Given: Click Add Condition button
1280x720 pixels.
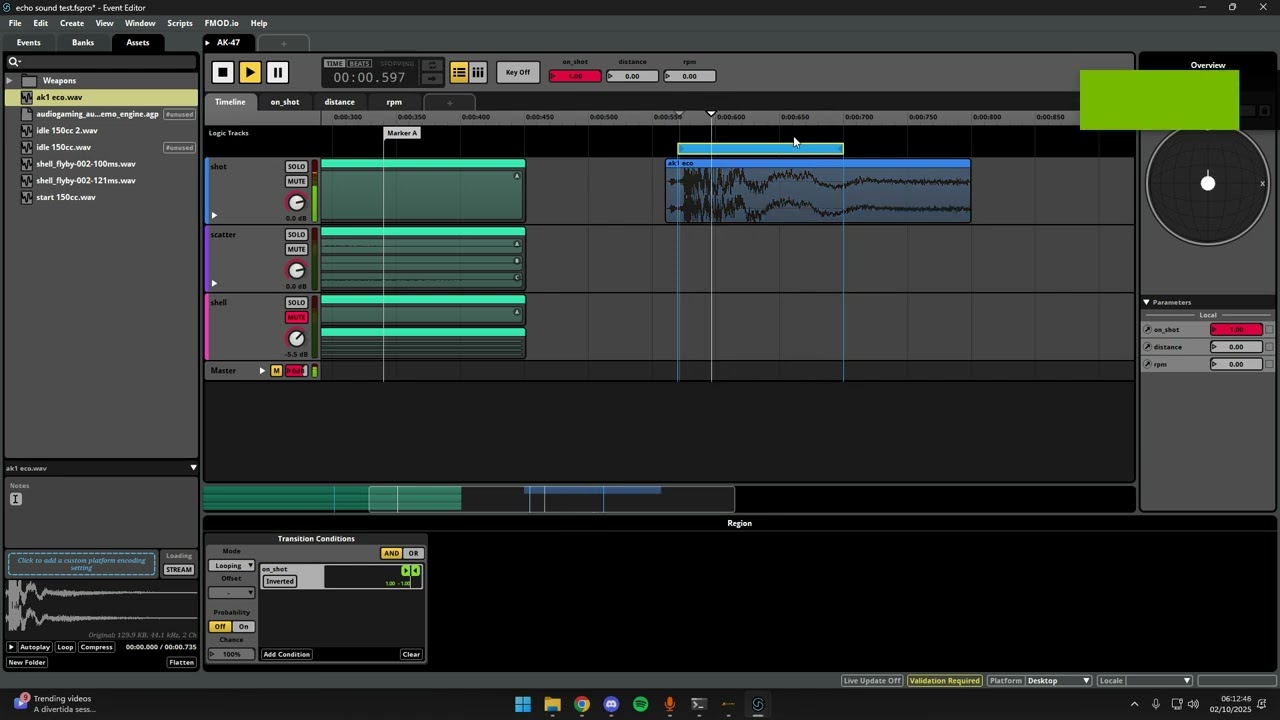Looking at the screenshot, I should [287, 655].
